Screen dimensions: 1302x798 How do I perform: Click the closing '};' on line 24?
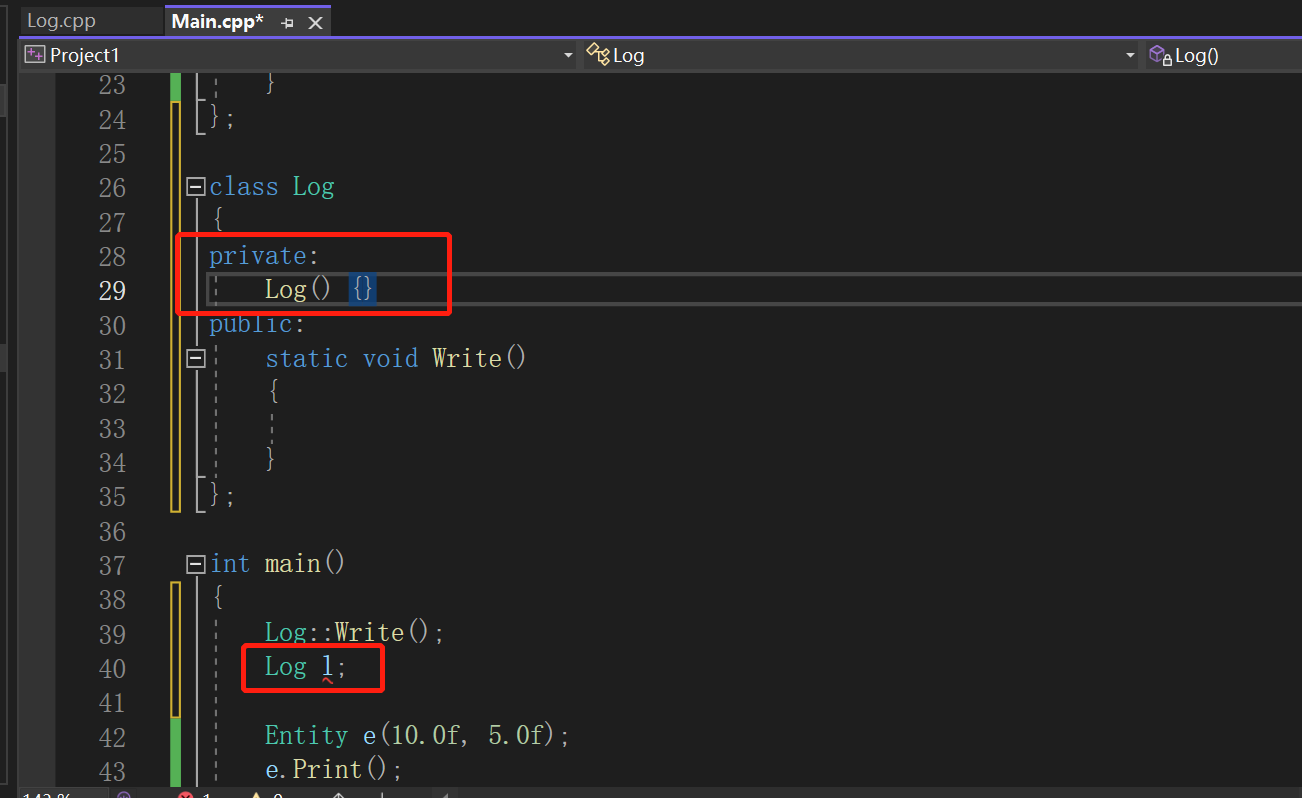point(222,119)
